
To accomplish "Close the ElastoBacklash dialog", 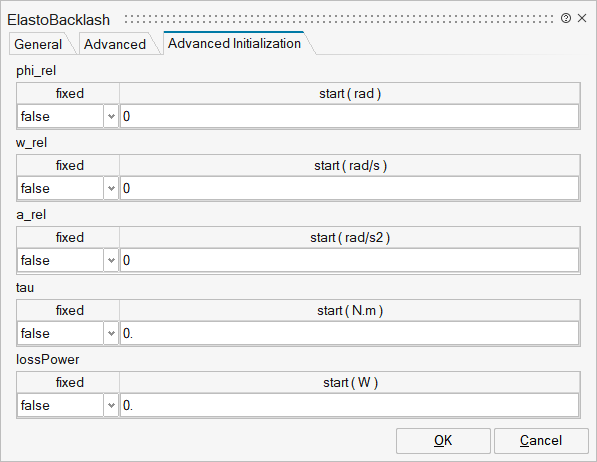I will [x=582, y=18].
